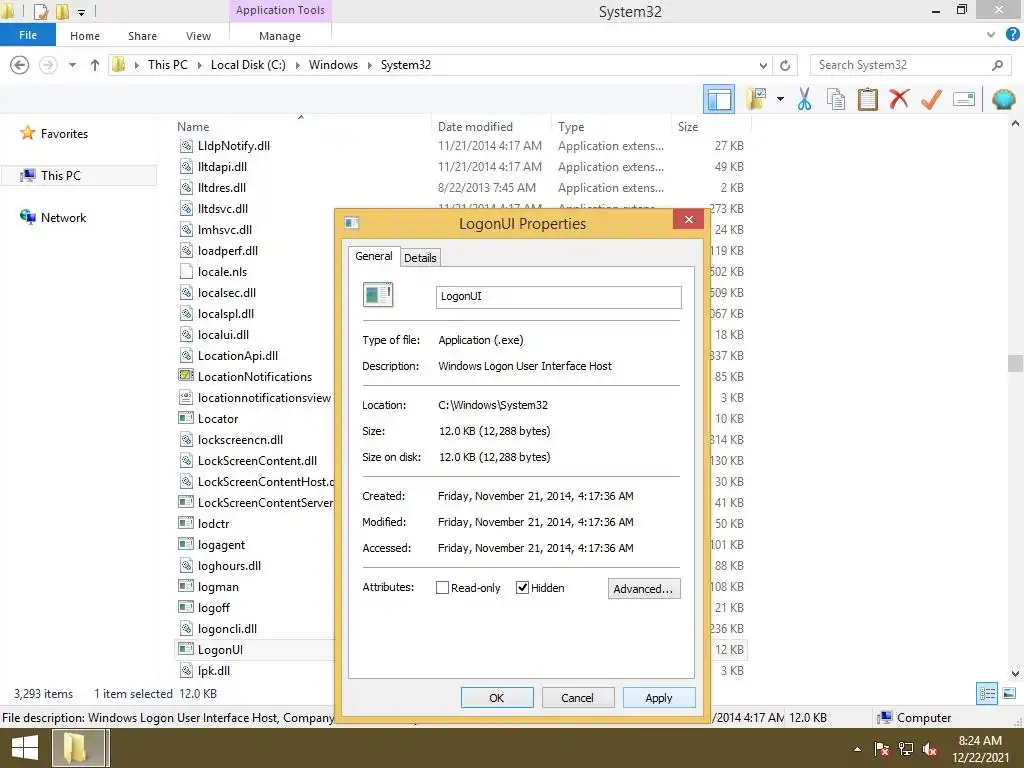Select the locale.nls file

pyautogui.click(x=223, y=272)
